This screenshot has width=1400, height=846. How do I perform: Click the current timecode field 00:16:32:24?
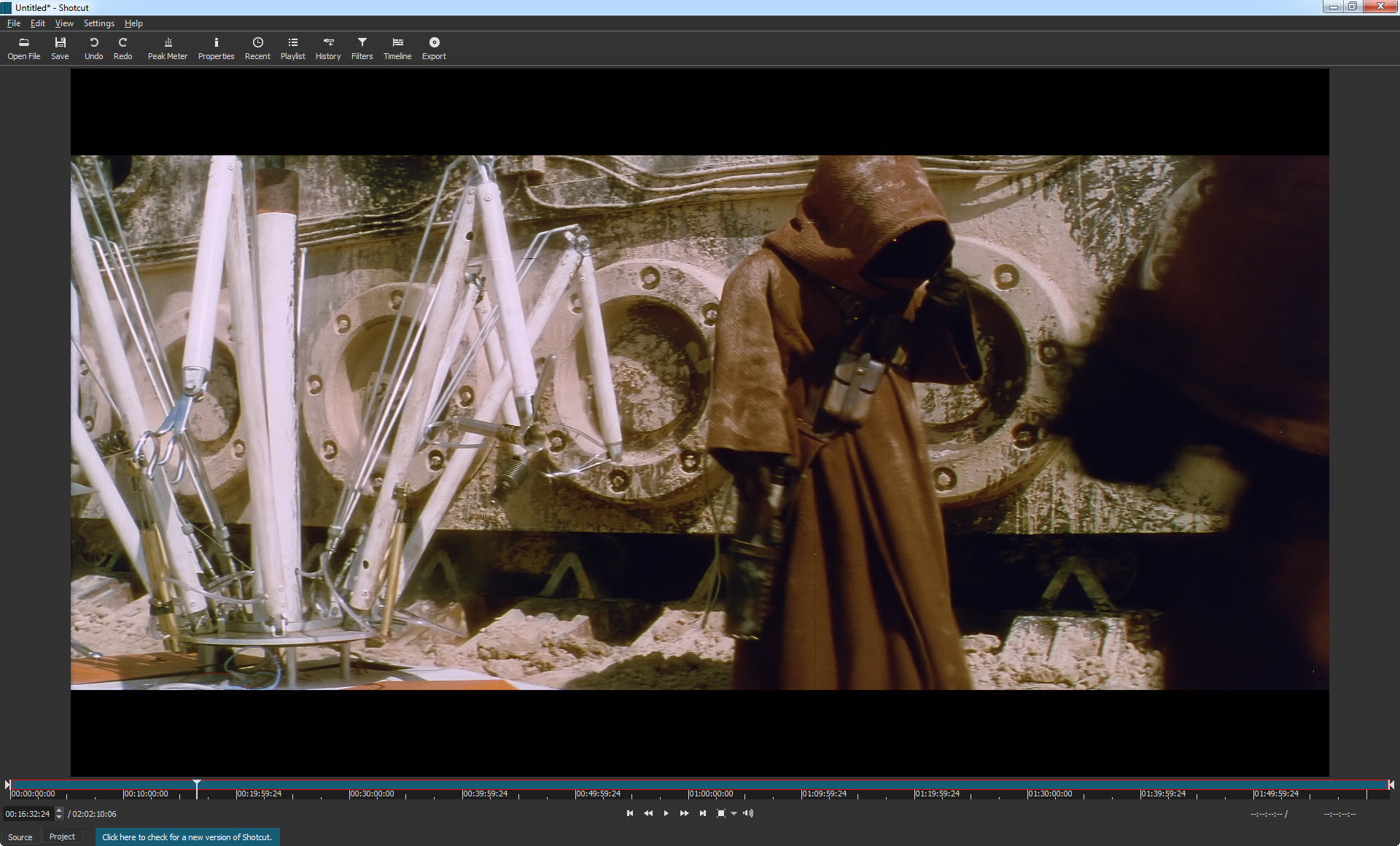point(28,814)
